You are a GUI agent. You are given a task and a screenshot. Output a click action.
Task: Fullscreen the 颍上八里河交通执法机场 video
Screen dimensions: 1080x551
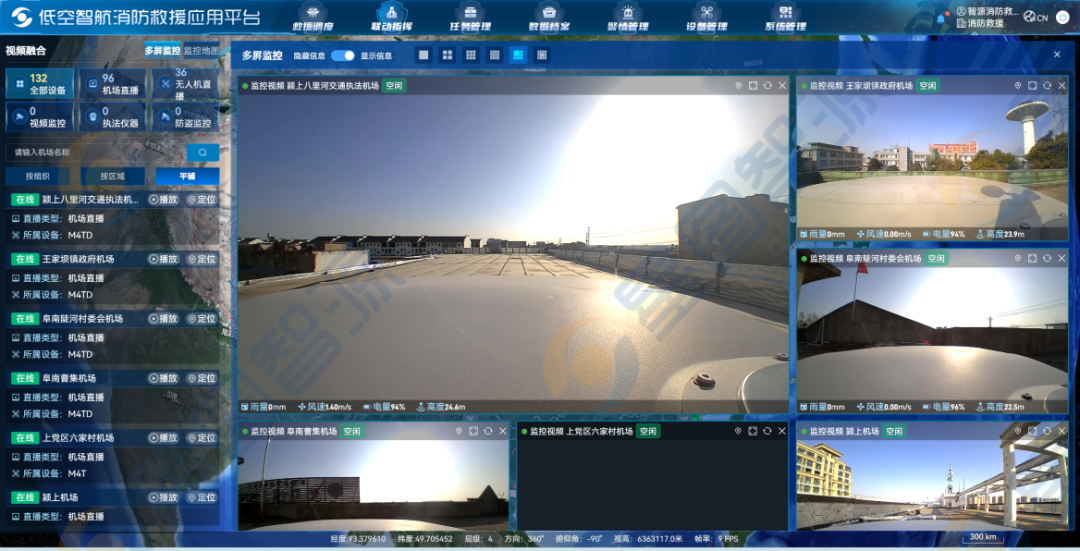click(x=753, y=86)
